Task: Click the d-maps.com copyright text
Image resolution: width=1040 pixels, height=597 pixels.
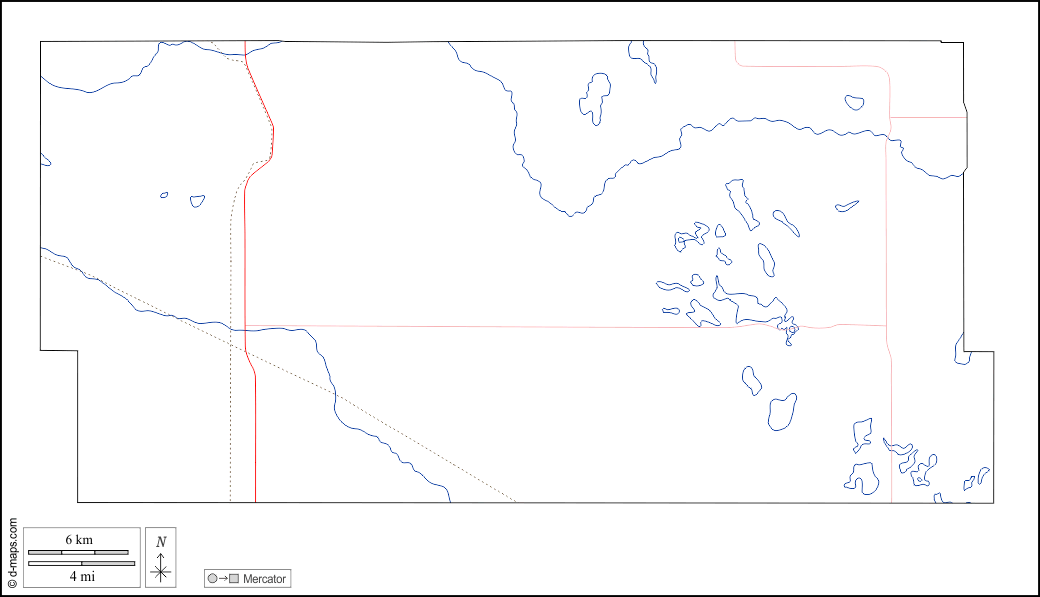Action: point(12,553)
